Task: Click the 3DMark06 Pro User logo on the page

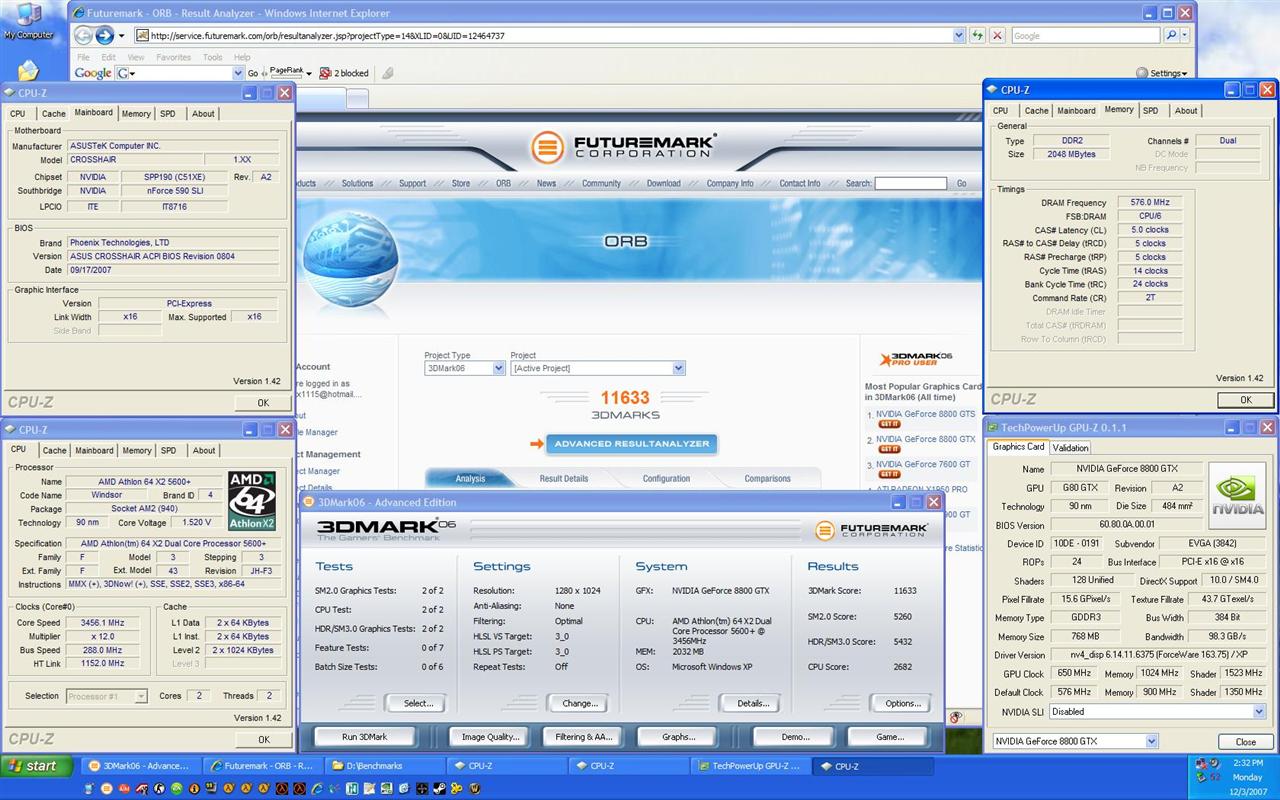Action: (x=916, y=359)
